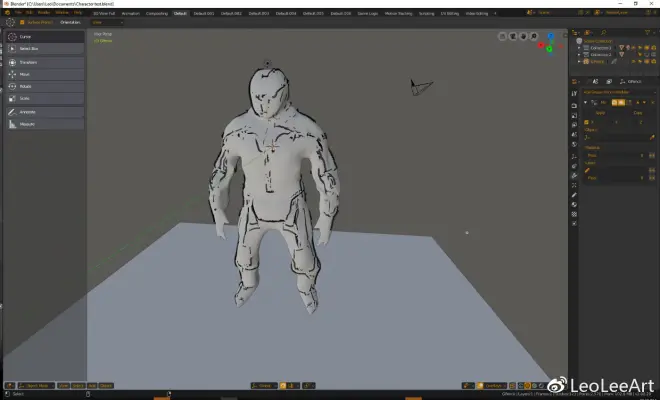Open the Render menu
The image size is (660, 400).
point(44,13)
